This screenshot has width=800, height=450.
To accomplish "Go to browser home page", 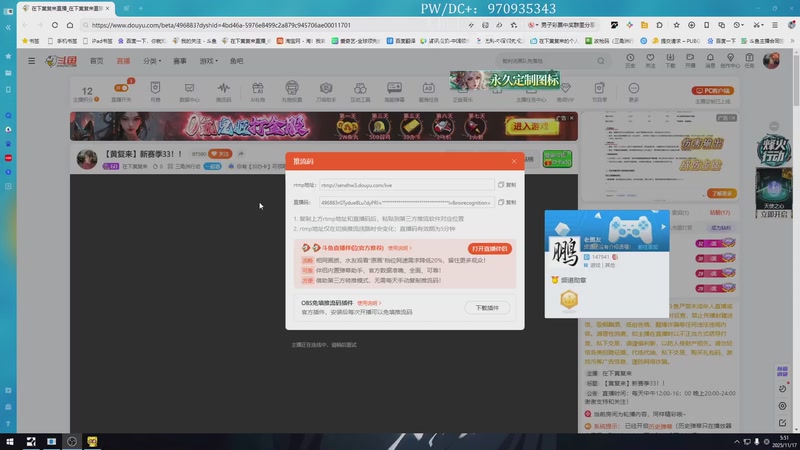I will pos(70,25).
